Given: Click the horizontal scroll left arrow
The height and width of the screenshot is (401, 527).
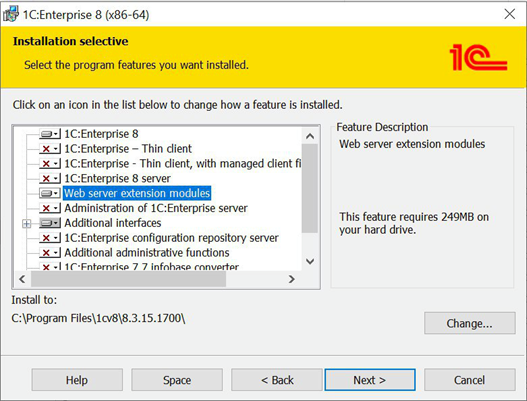Looking at the screenshot, I should tap(22, 279).
